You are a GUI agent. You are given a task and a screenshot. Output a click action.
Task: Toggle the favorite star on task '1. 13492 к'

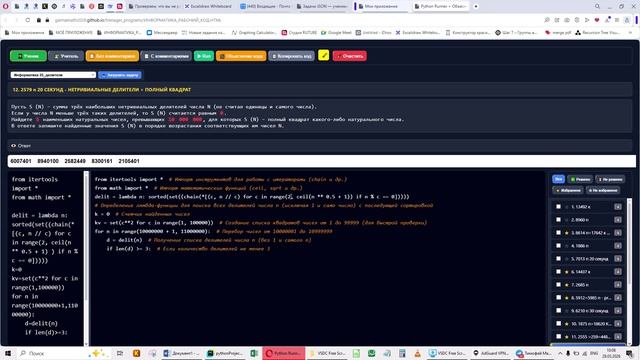pos(567,207)
